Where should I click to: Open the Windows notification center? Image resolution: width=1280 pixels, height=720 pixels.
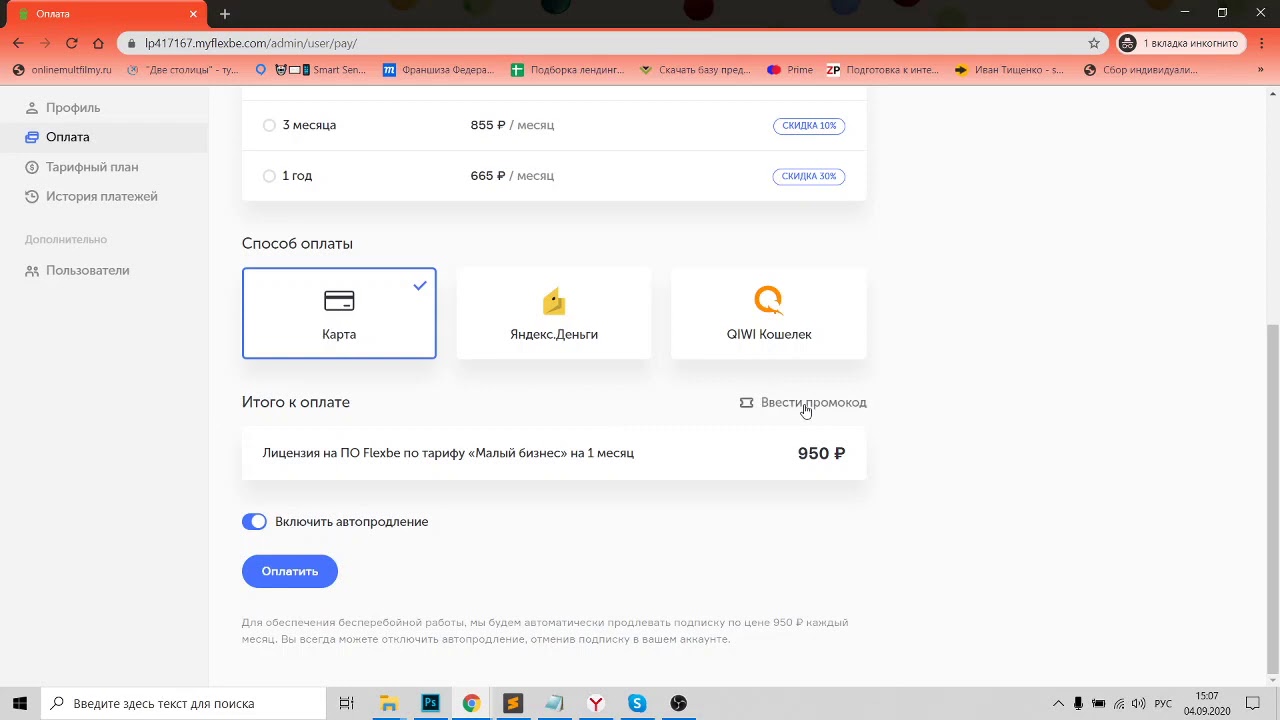(1252, 703)
